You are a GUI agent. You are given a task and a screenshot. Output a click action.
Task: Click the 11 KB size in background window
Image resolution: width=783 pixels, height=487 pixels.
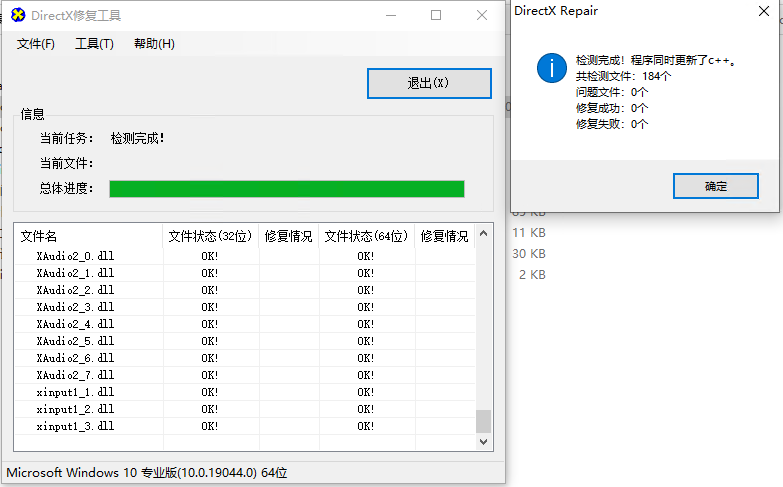[529, 233]
